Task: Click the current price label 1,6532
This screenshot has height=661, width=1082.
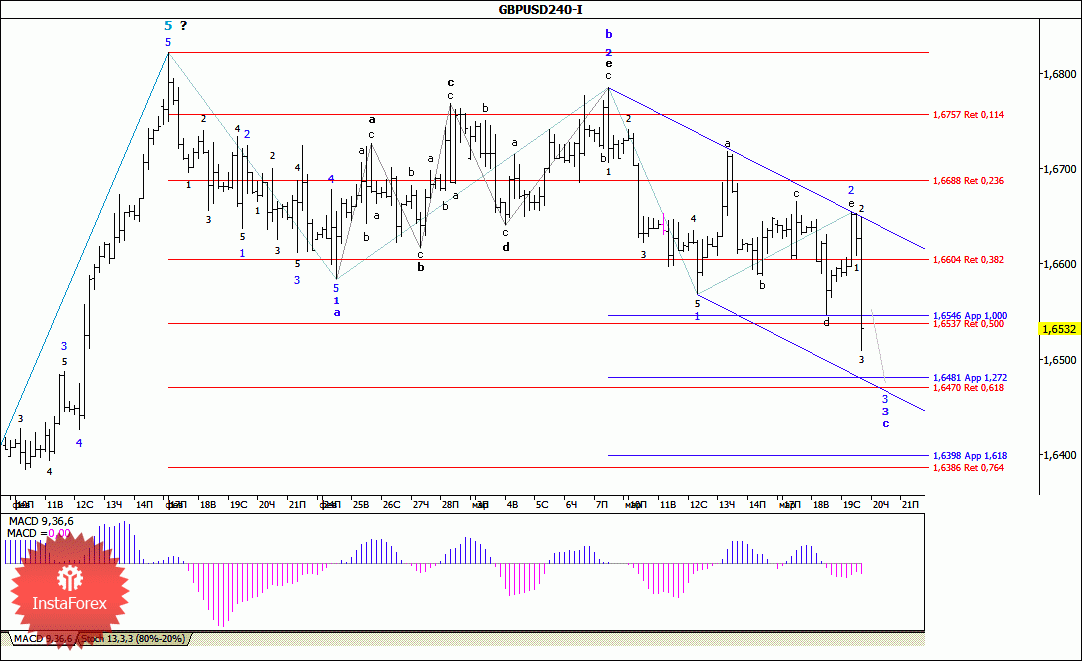Action: 1059,330
